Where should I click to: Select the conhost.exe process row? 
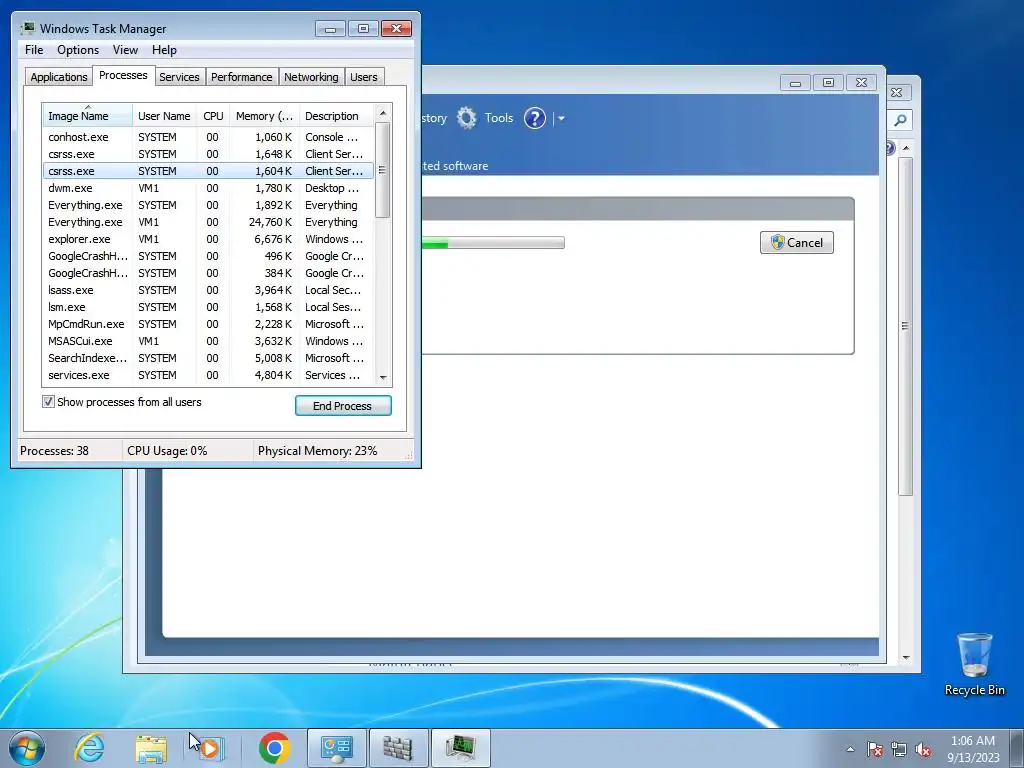(x=208, y=137)
